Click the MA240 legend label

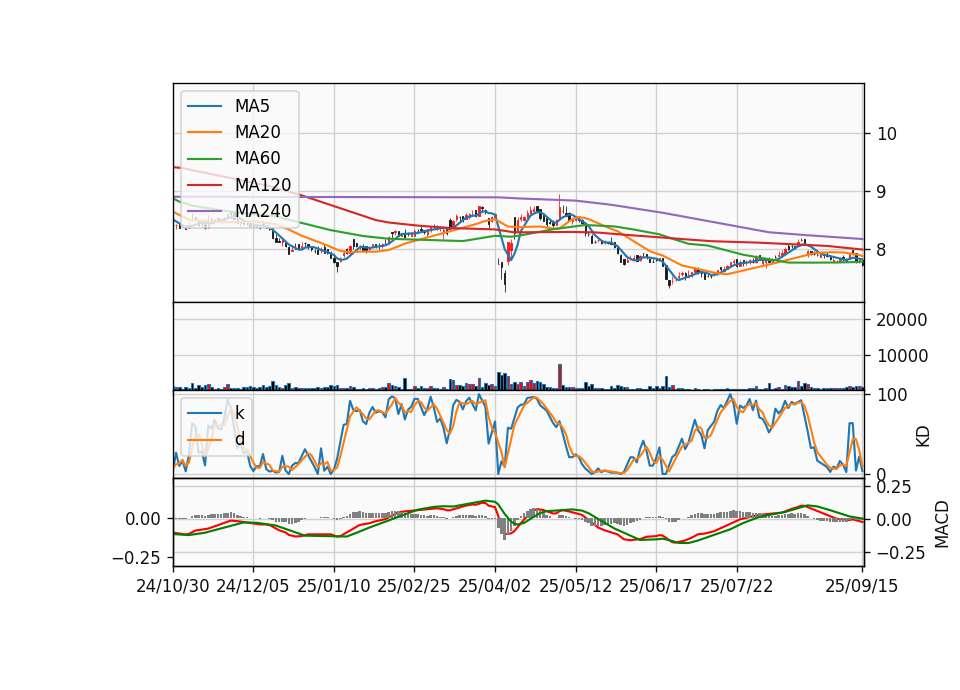[x=263, y=211]
